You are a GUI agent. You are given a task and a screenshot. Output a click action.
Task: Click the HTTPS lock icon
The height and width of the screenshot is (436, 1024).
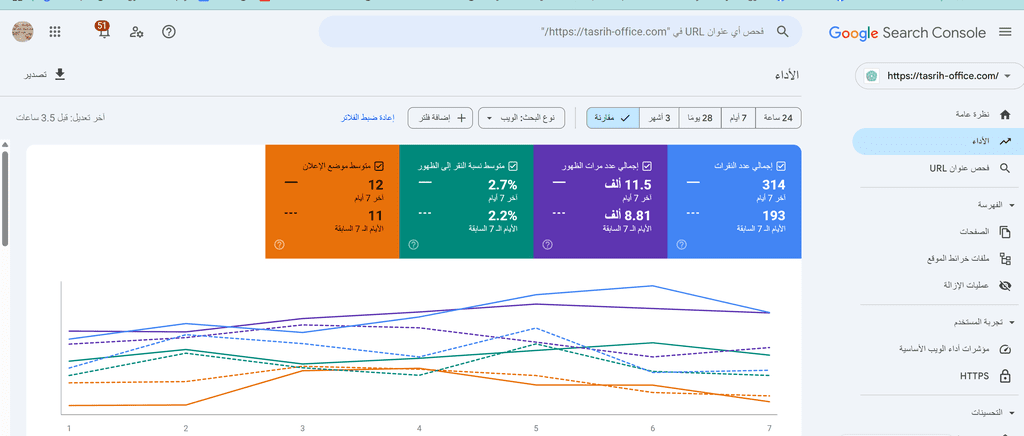(x=1005, y=376)
